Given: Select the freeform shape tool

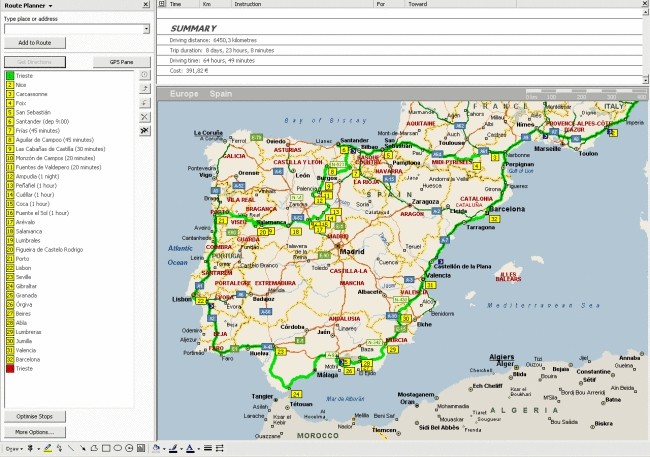Looking at the screenshot, I should click(94, 448).
